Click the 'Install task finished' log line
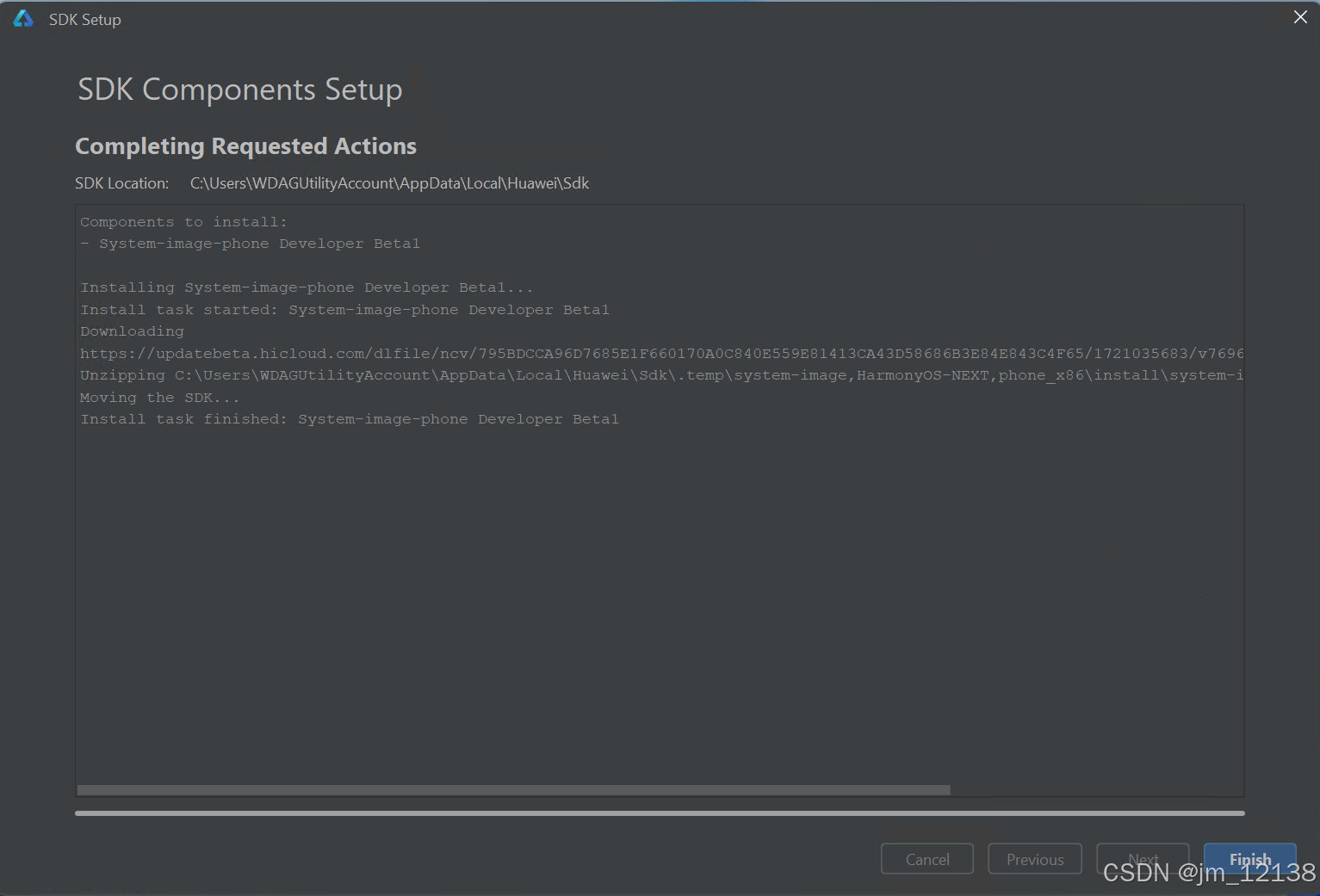This screenshot has height=896, width=1320. pos(350,419)
